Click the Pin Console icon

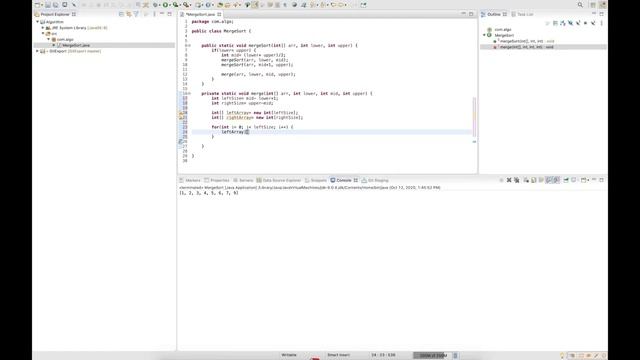(x=566, y=180)
